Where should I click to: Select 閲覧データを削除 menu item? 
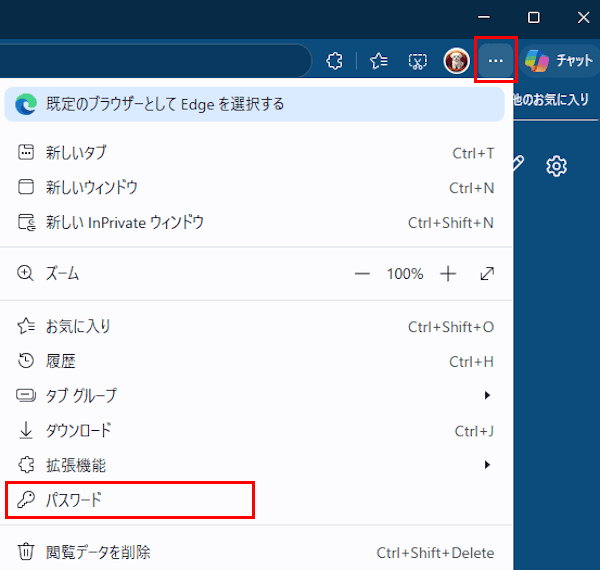click(x=256, y=552)
